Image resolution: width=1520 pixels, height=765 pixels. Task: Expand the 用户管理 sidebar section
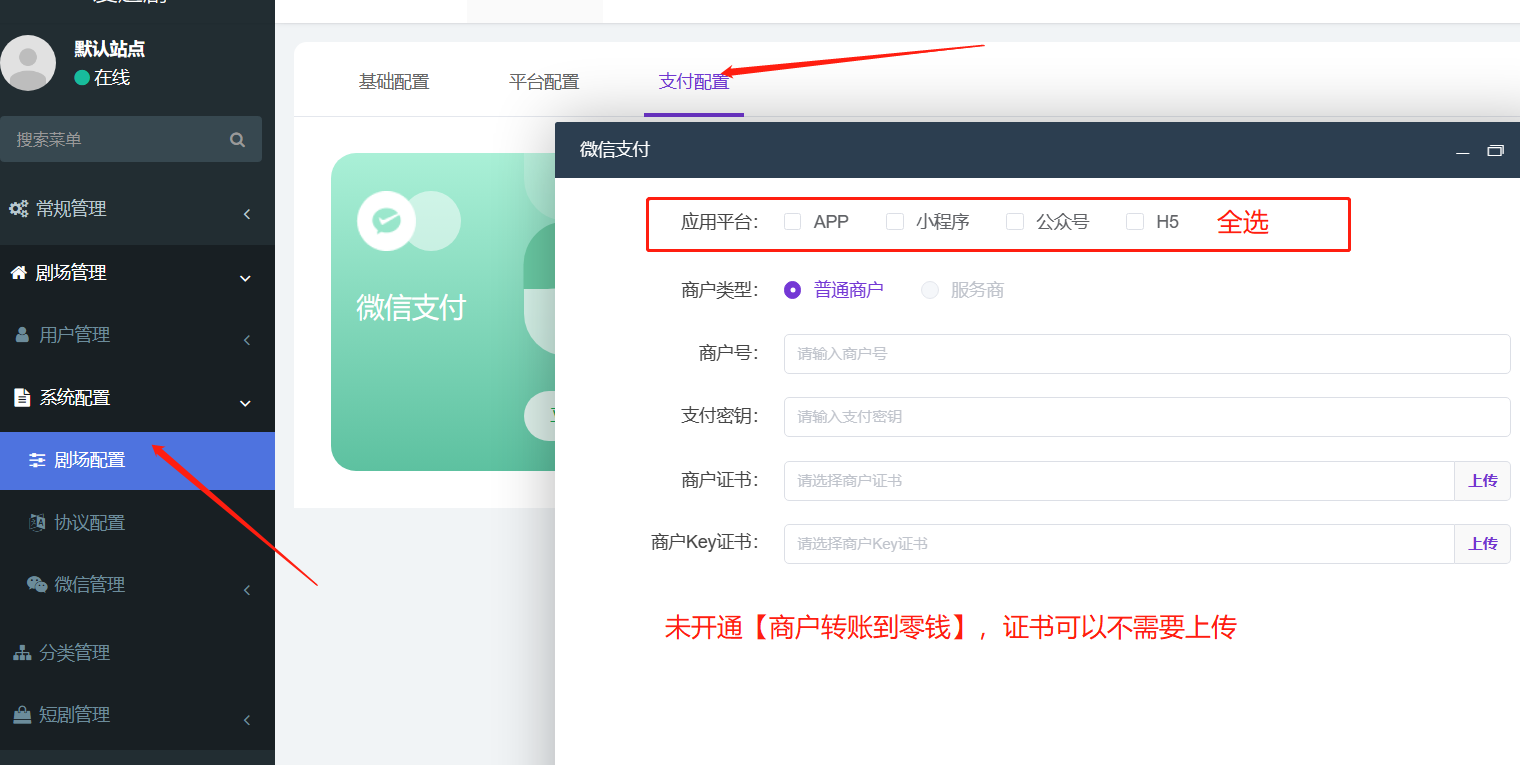coord(247,340)
